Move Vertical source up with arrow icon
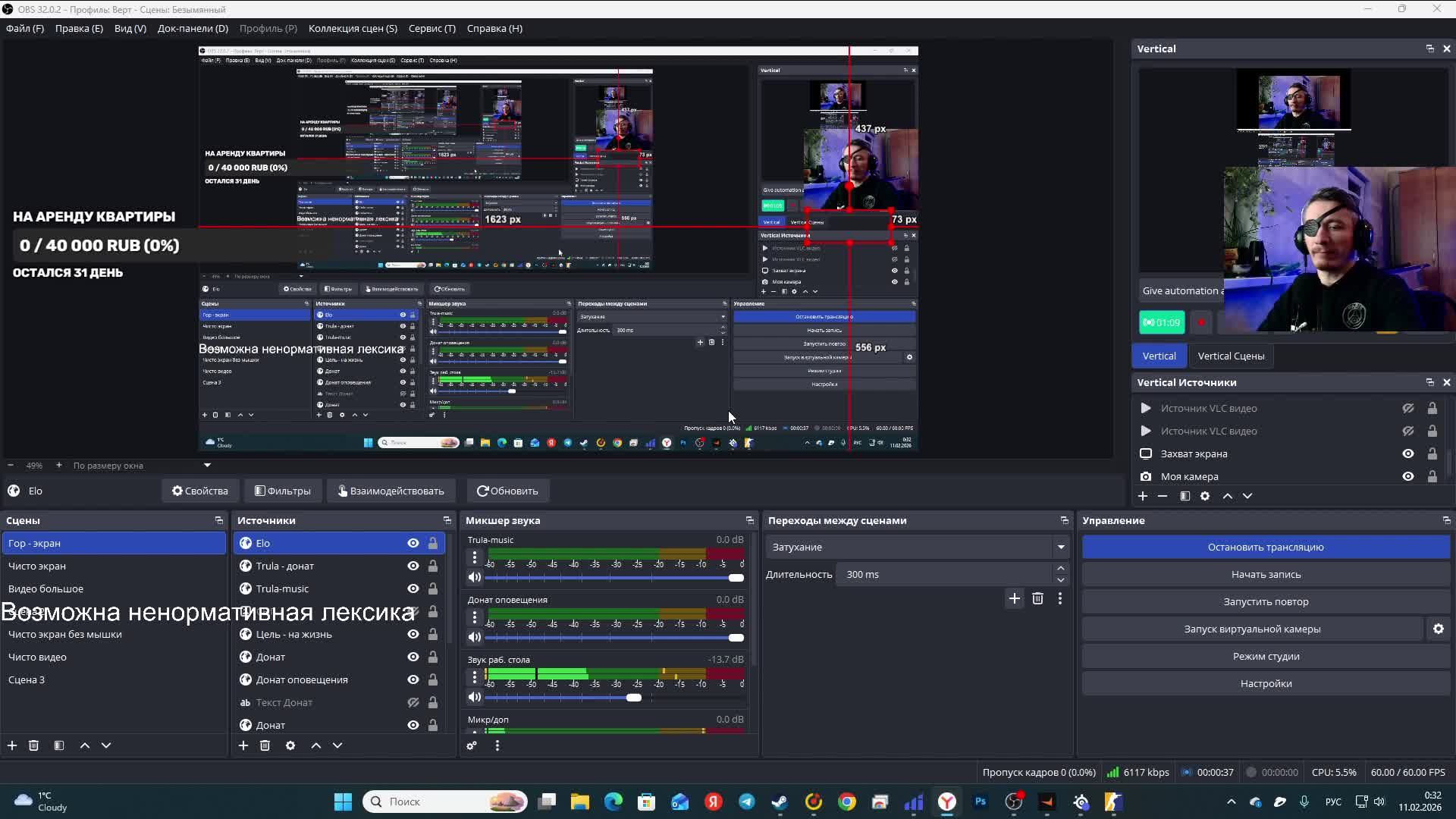This screenshot has height=819, width=1456. pos(1228,496)
